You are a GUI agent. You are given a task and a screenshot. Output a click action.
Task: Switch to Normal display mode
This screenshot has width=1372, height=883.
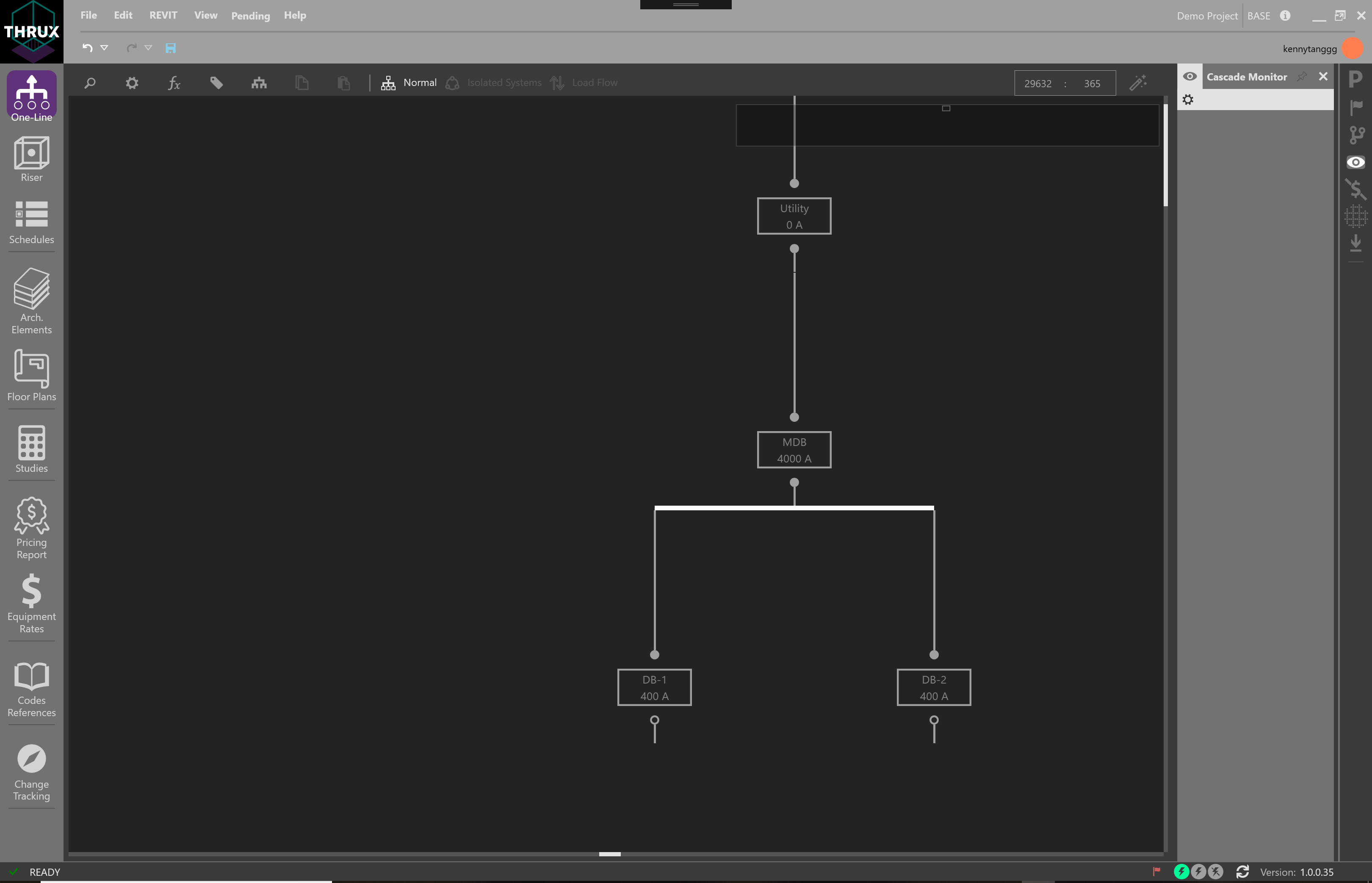click(409, 83)
